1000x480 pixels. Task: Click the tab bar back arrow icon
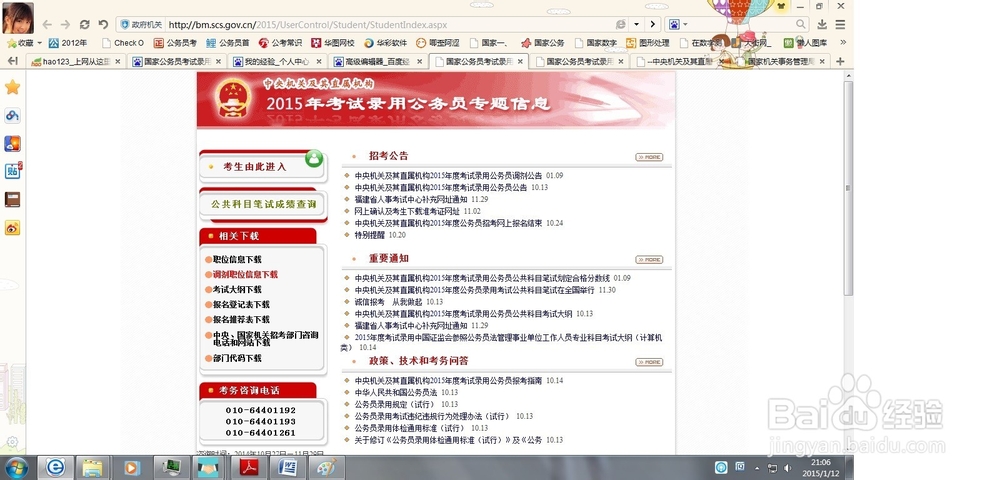pos(12,61)
